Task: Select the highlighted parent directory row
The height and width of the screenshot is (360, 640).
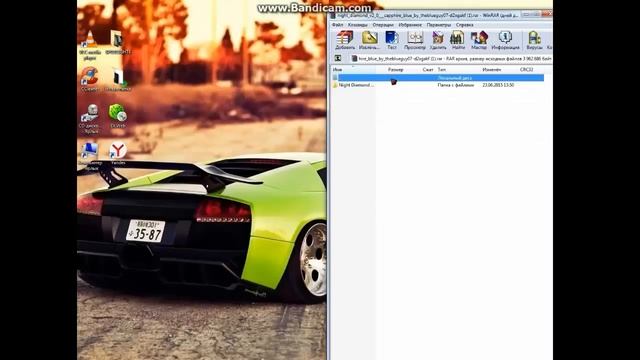Action: click(x=438, y=78)
